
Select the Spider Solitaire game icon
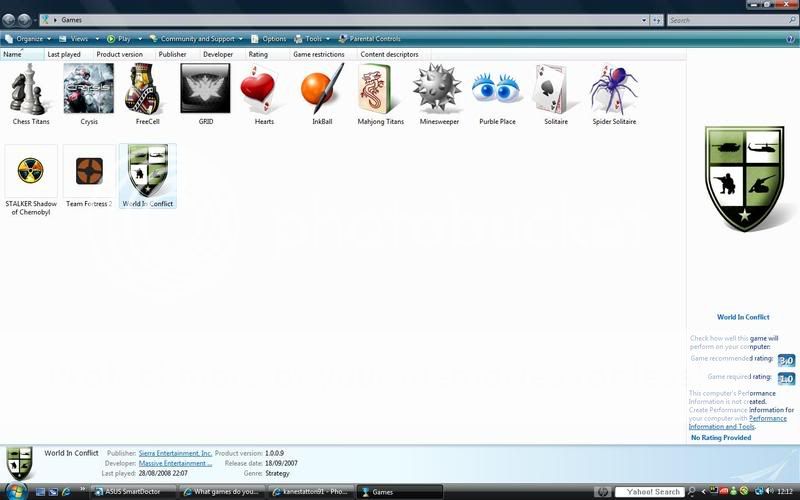(614, 89)
